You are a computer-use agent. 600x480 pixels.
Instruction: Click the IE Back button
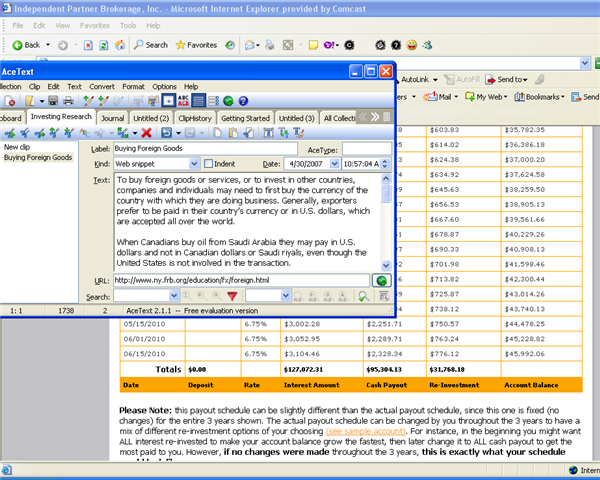coord(27,45)
